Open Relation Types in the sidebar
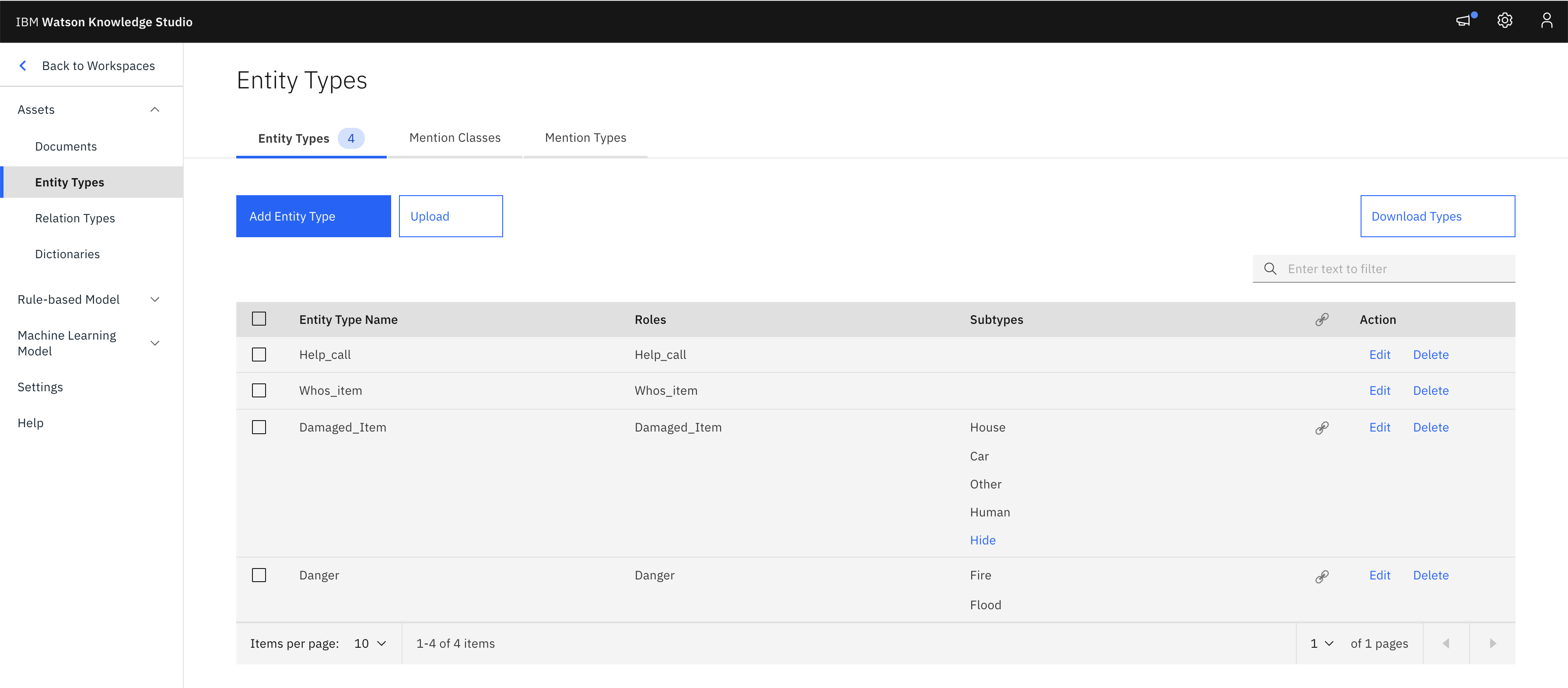1568x688 pixels. click(x=75, y=218)
